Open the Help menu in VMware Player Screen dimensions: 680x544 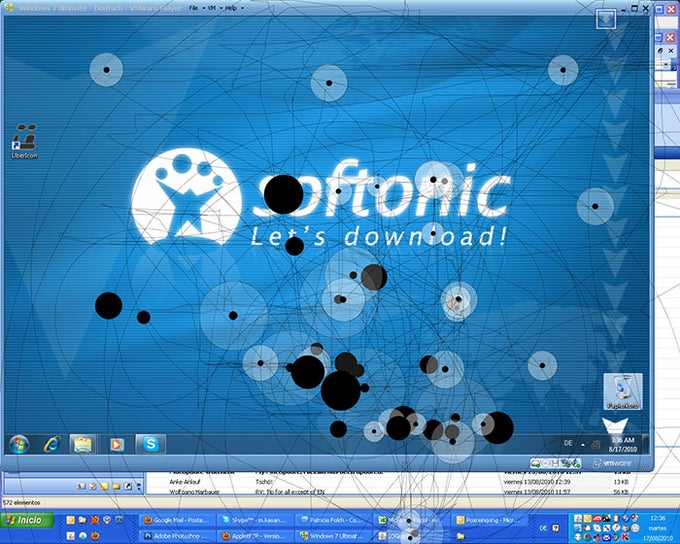point(233,8)
